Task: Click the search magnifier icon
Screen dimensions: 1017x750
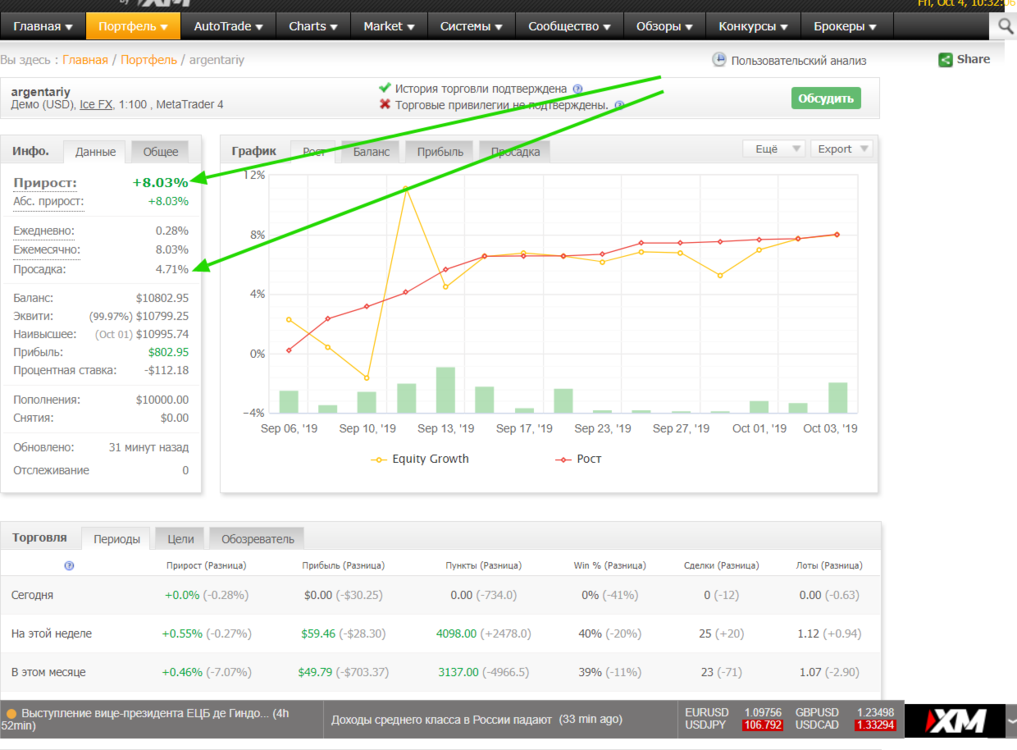Action: pyautogui.click(x=1005, y=26)
